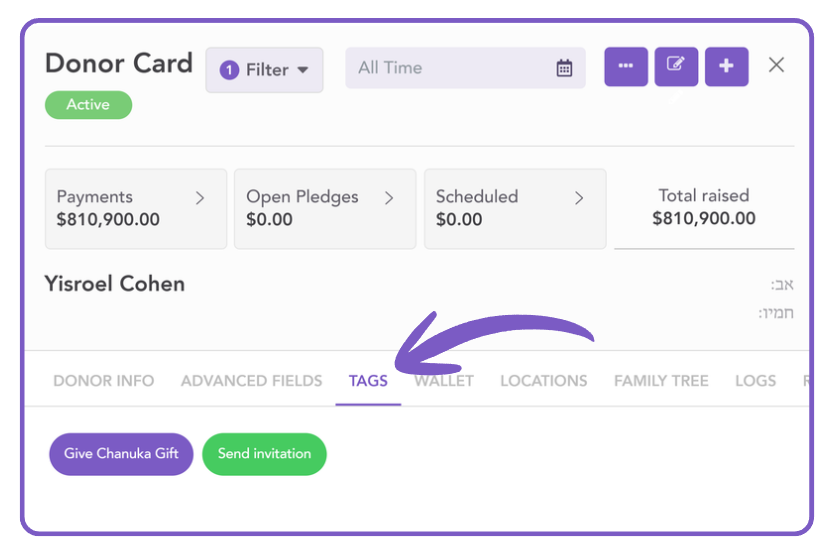Close the Donor Card panel
The width and height of the screenshot is (831, 548).
click(x=776, y=65)
